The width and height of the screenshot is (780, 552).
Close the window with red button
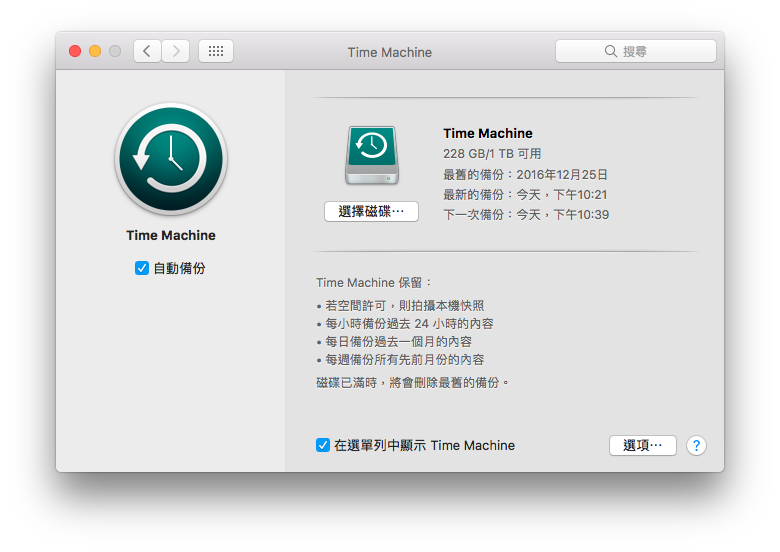(75, 51)
